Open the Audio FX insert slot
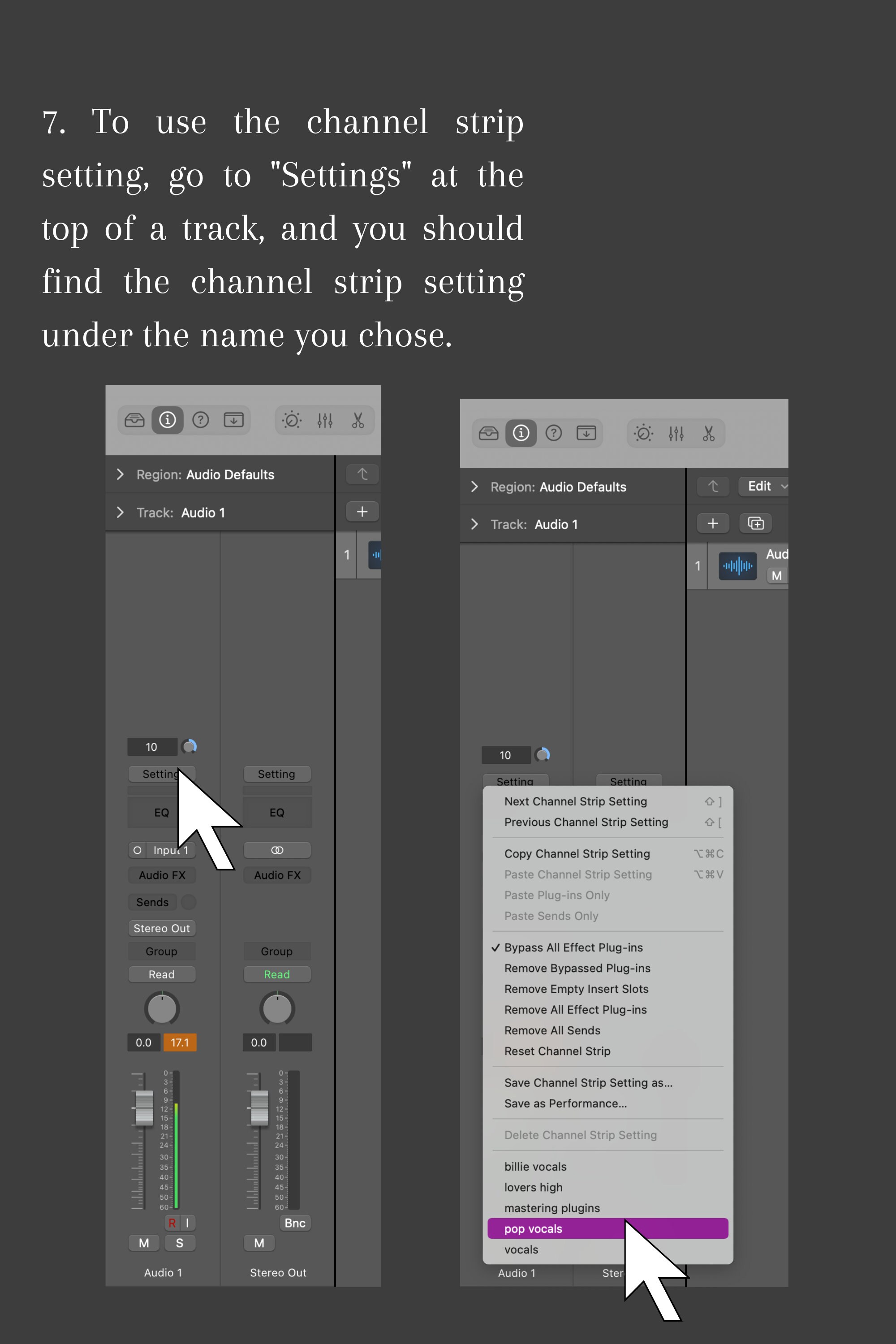Screen dimensions: 896x1344 point(162,875)
